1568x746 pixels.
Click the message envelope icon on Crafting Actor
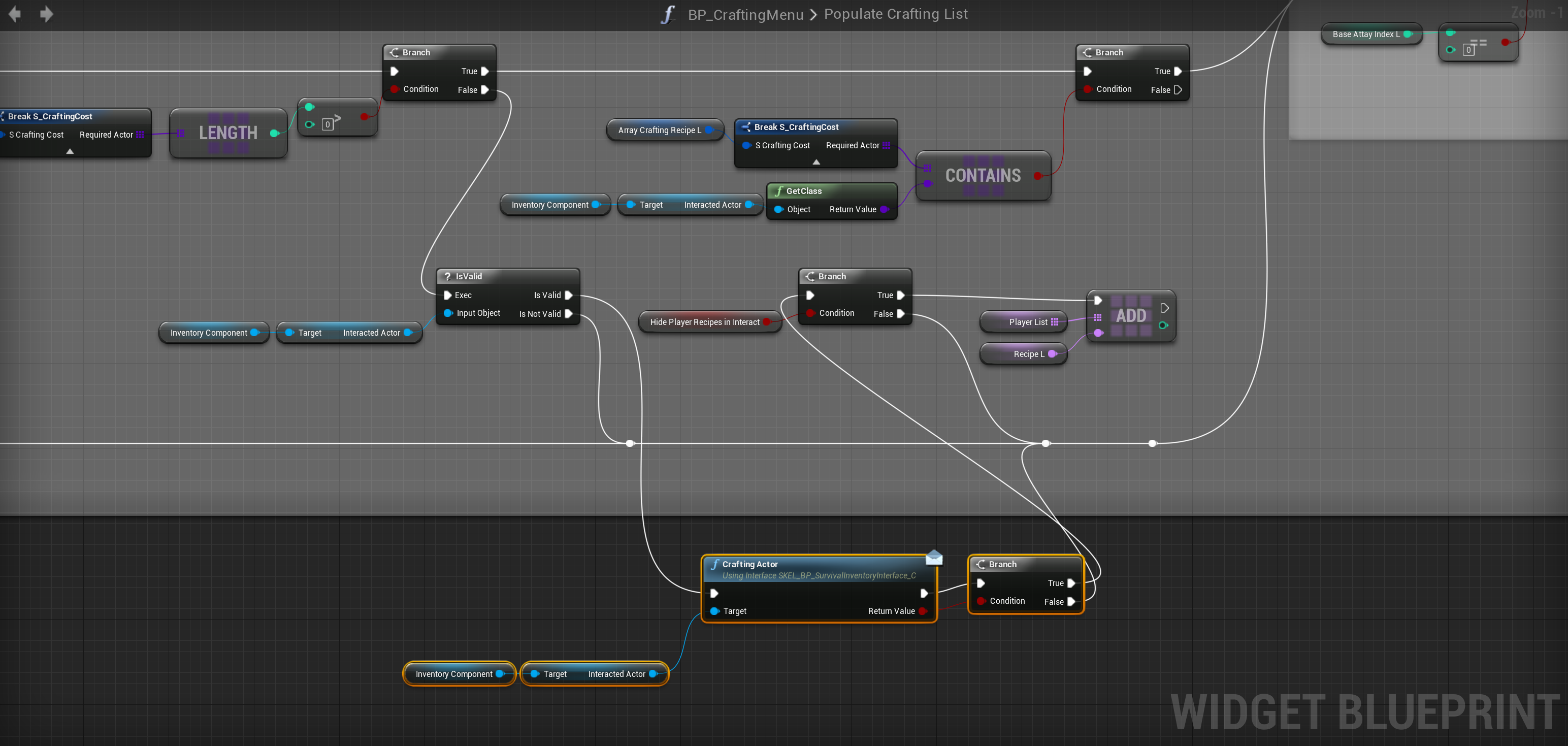934,557
